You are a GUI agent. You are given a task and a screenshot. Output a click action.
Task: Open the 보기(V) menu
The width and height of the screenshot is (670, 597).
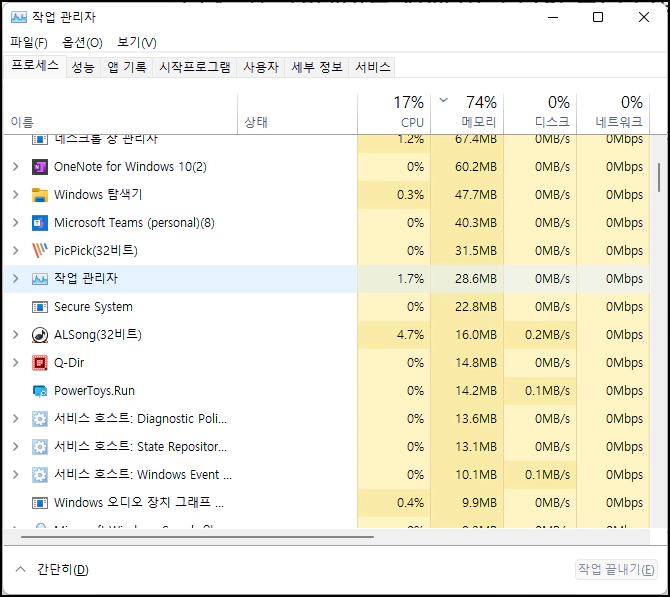[137, 42]
